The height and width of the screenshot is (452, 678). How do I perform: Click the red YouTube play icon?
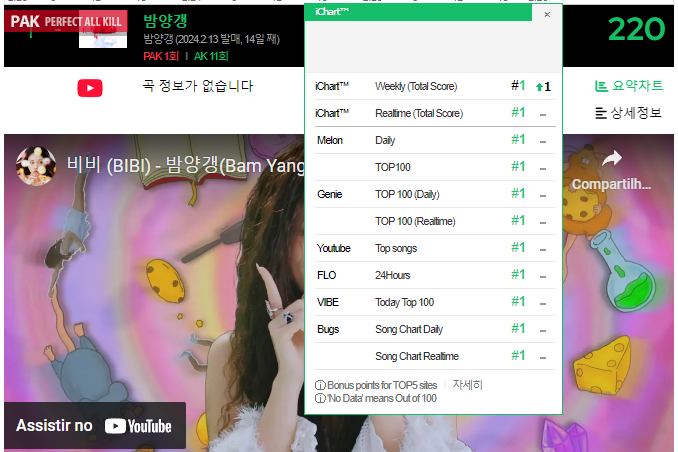tap(90, 88)
